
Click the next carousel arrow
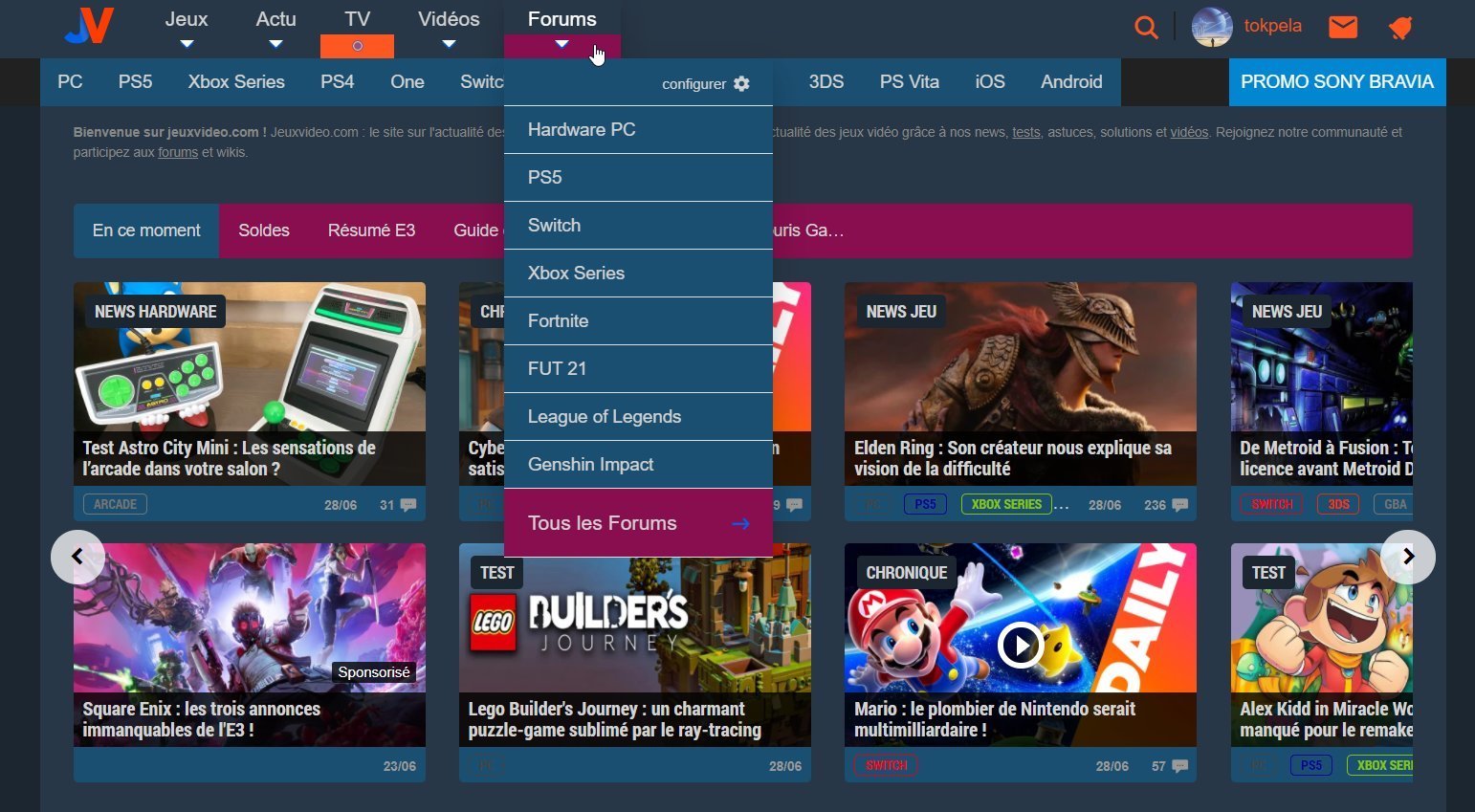[1408, 557]
